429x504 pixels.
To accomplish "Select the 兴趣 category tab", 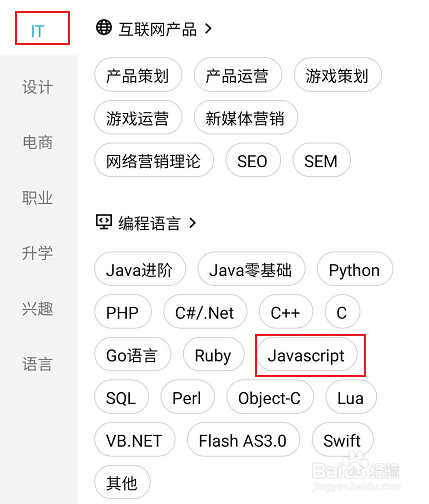I will (38, 308).
